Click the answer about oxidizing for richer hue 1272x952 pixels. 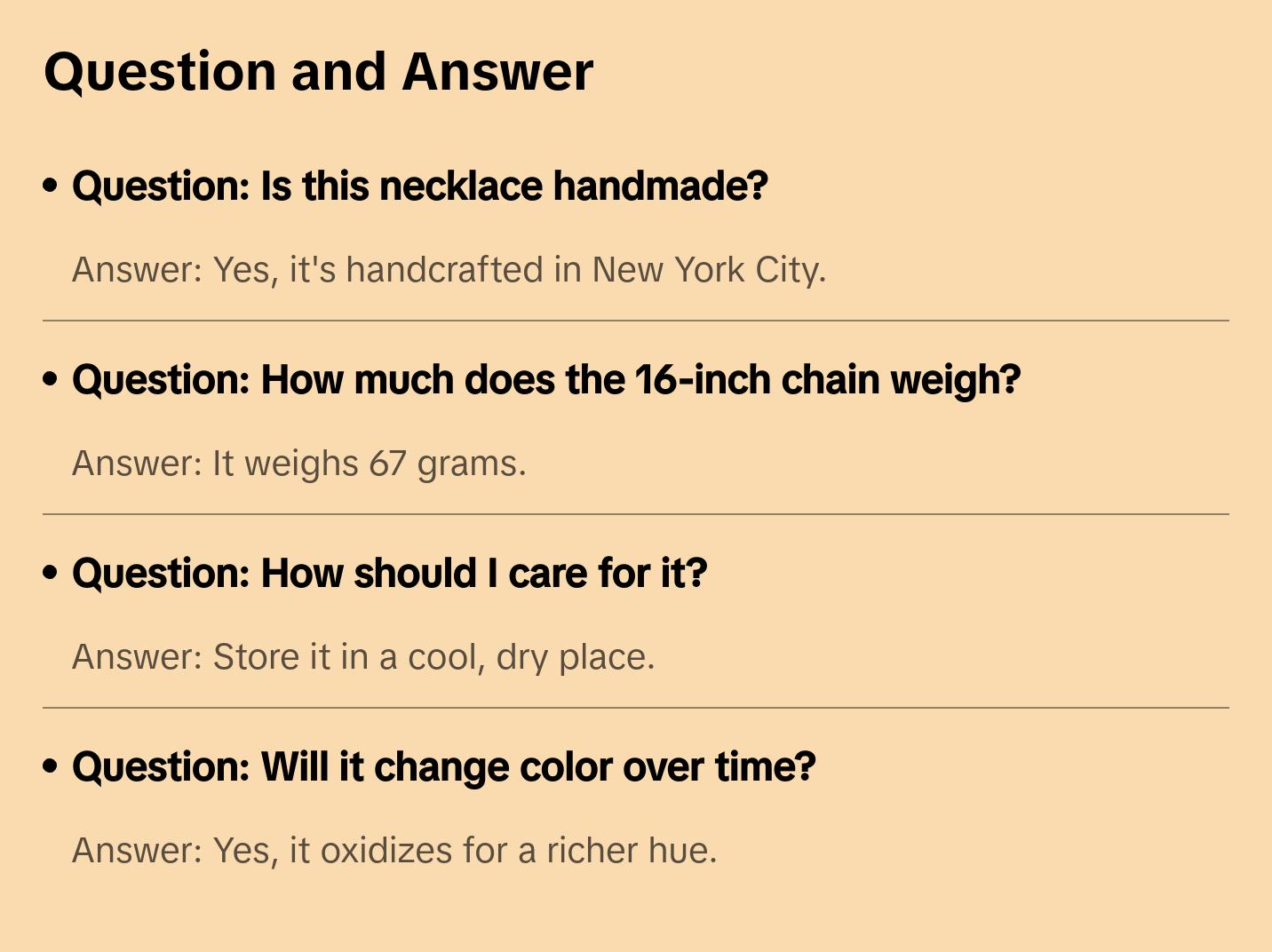pos(394,851)
